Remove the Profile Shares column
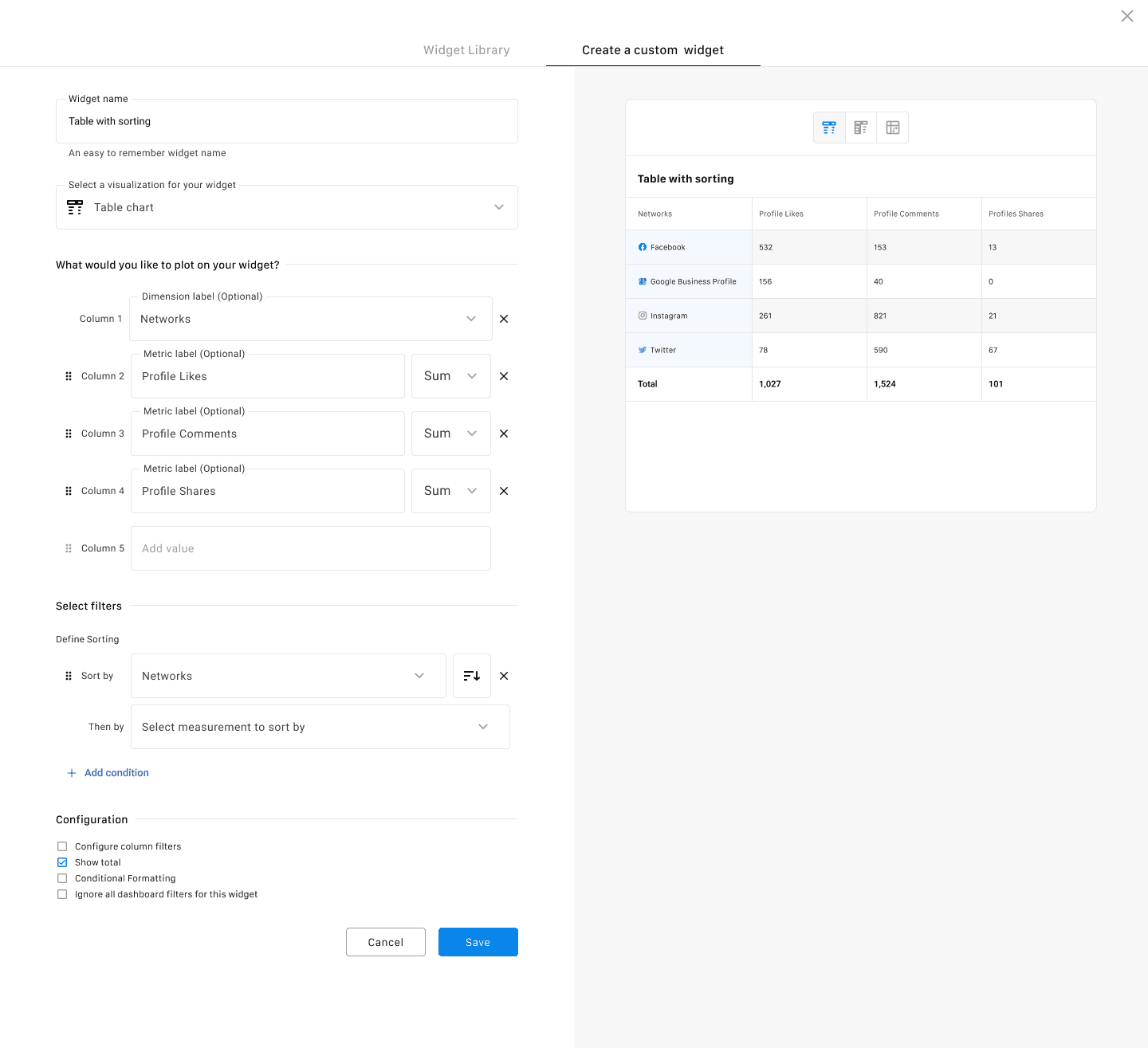 coord(504,491)
